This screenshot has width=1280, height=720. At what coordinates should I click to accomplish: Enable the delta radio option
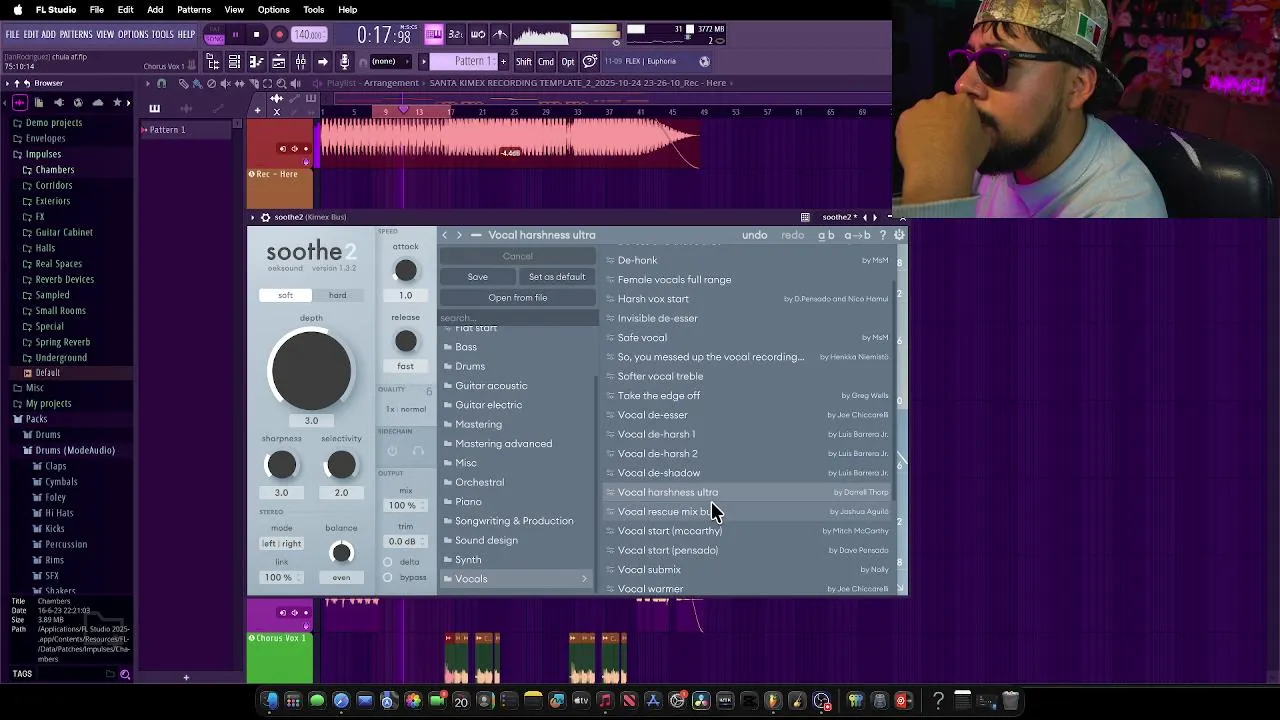[388, 561]
